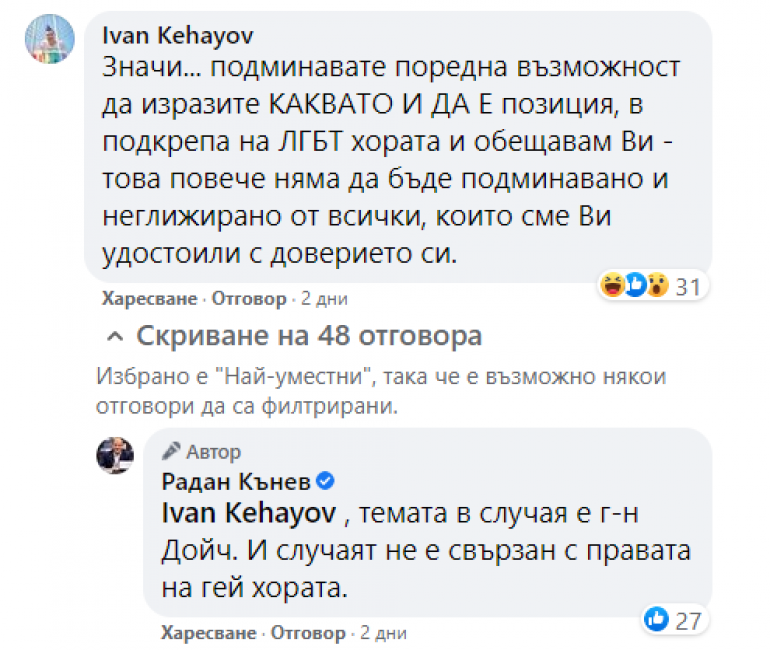
Task: Open the Ivan Kehayov commenter name link
Action: point(178,35)
